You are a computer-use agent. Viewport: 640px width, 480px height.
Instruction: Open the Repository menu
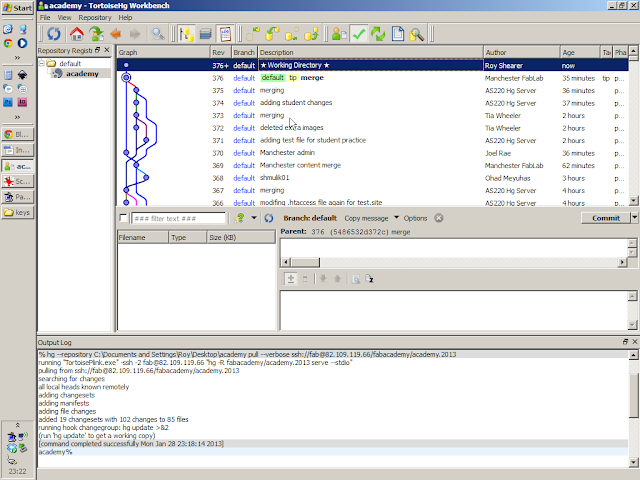[95, 18]
